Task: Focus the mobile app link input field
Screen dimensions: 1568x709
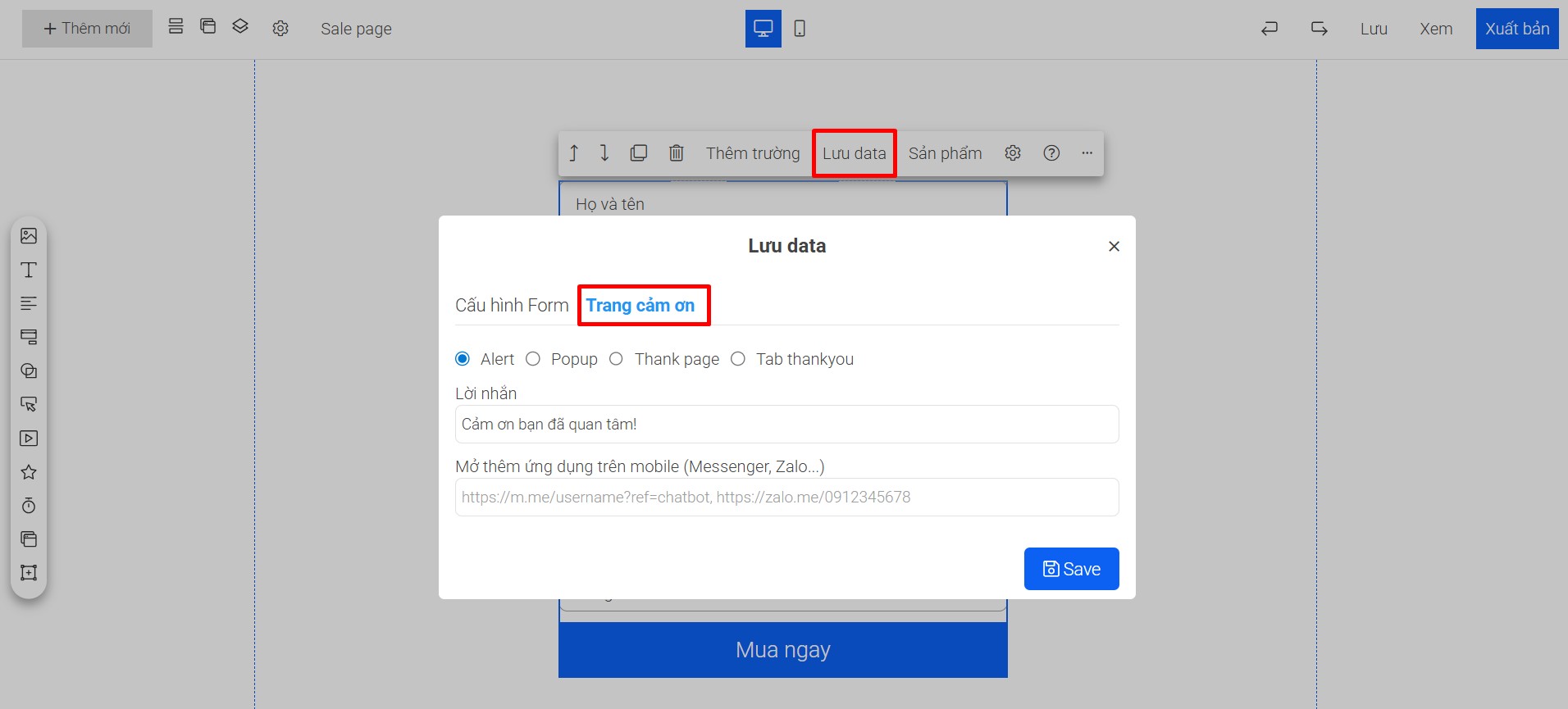Action: click(x=786, y=497)
